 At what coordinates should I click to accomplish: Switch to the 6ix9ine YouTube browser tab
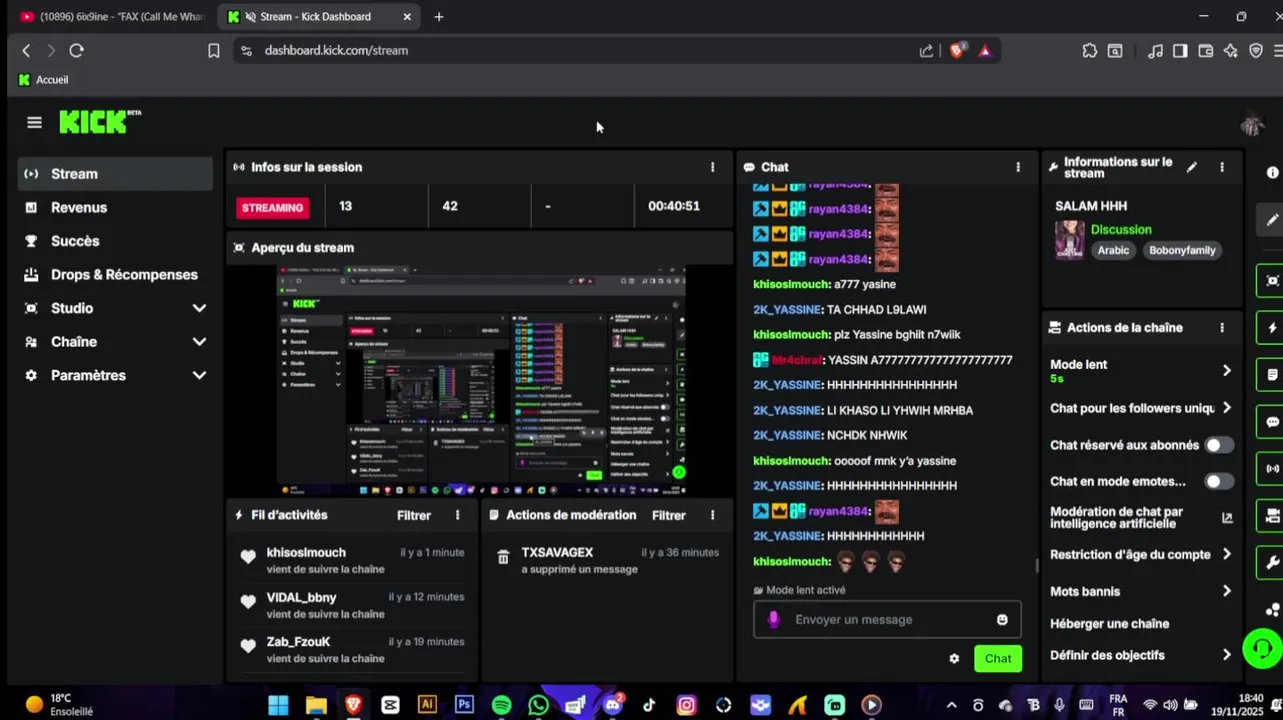coord(112,17)
